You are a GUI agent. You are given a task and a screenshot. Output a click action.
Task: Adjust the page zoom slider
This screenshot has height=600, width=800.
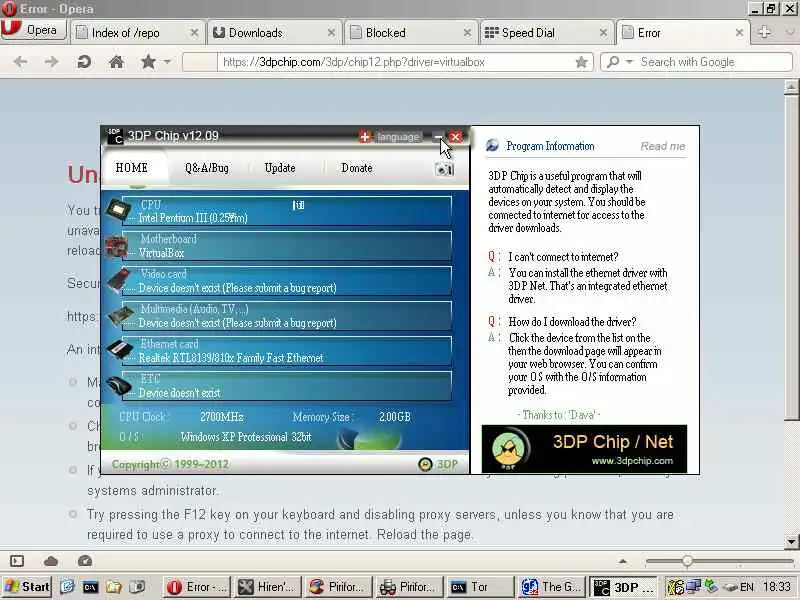click(687, 561)
